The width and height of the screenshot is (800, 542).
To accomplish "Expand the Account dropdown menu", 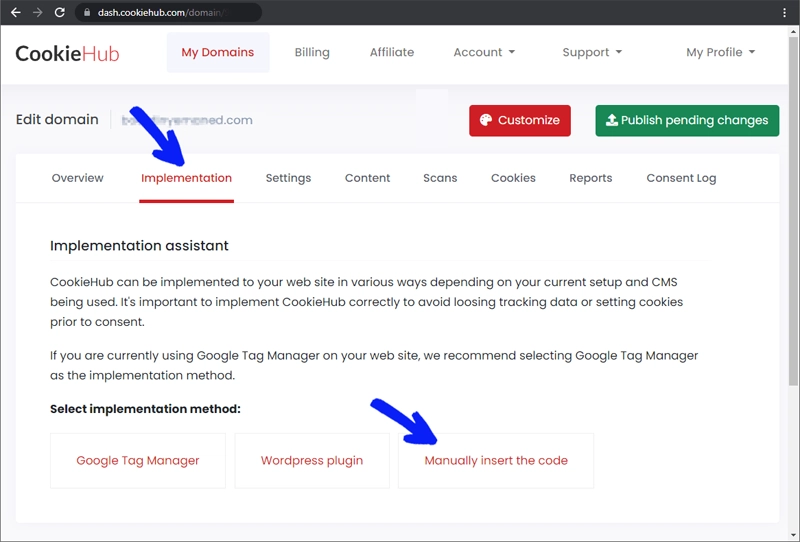I will (484, 52).
